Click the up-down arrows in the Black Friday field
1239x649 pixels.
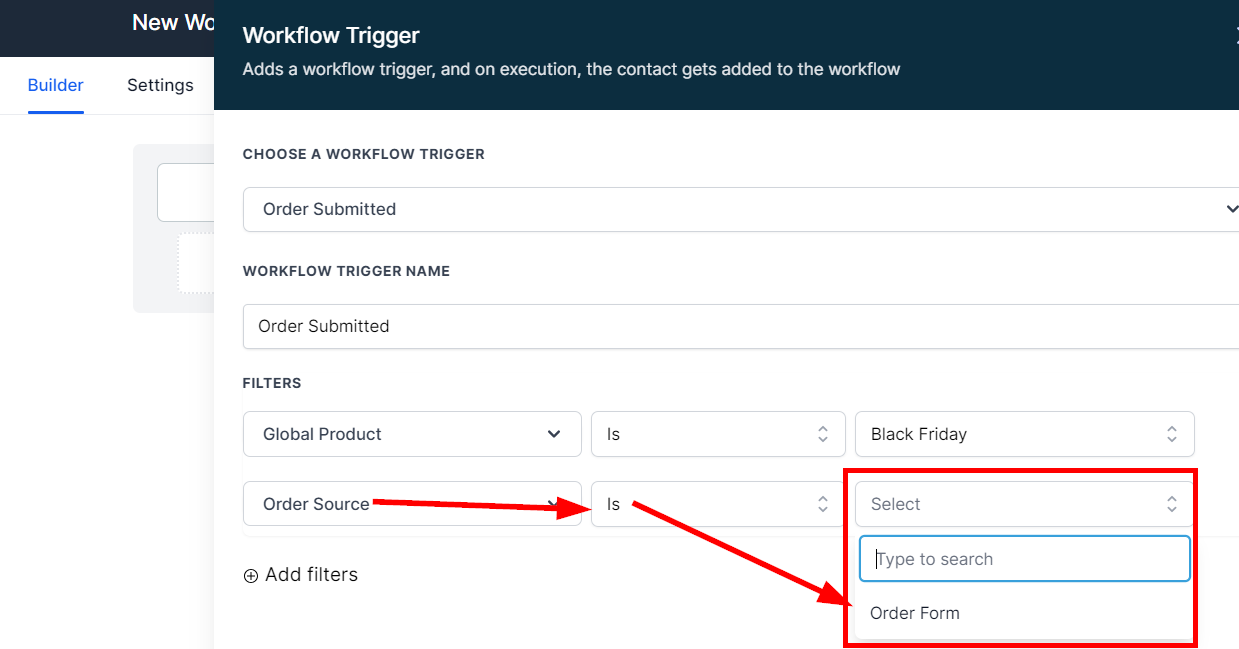[x=1171, y=434]
